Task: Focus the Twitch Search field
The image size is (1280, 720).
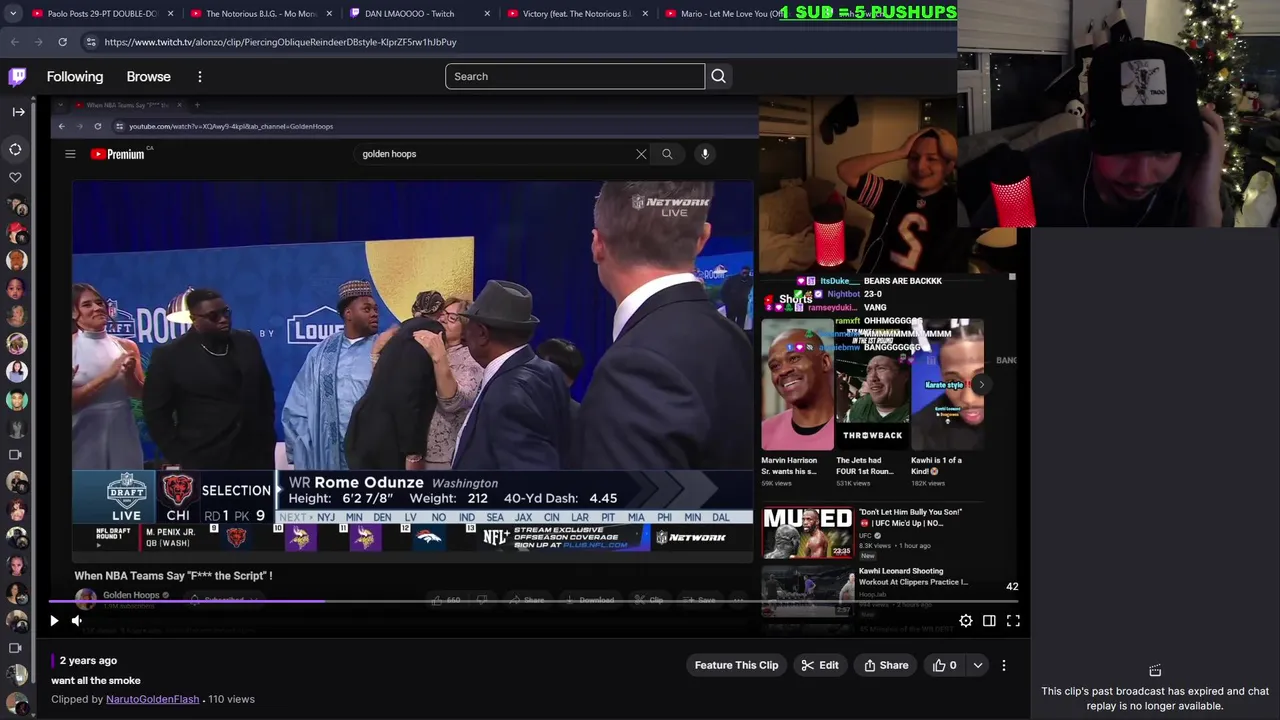Action: tap(575, 77)
